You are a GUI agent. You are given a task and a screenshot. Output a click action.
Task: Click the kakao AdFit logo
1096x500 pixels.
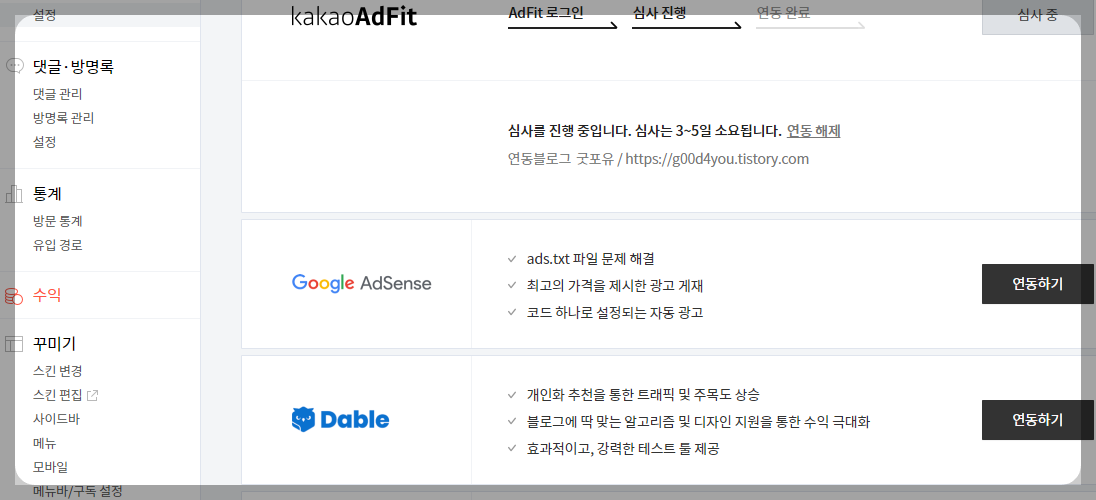pyautogui.click(x=354, y=15)
